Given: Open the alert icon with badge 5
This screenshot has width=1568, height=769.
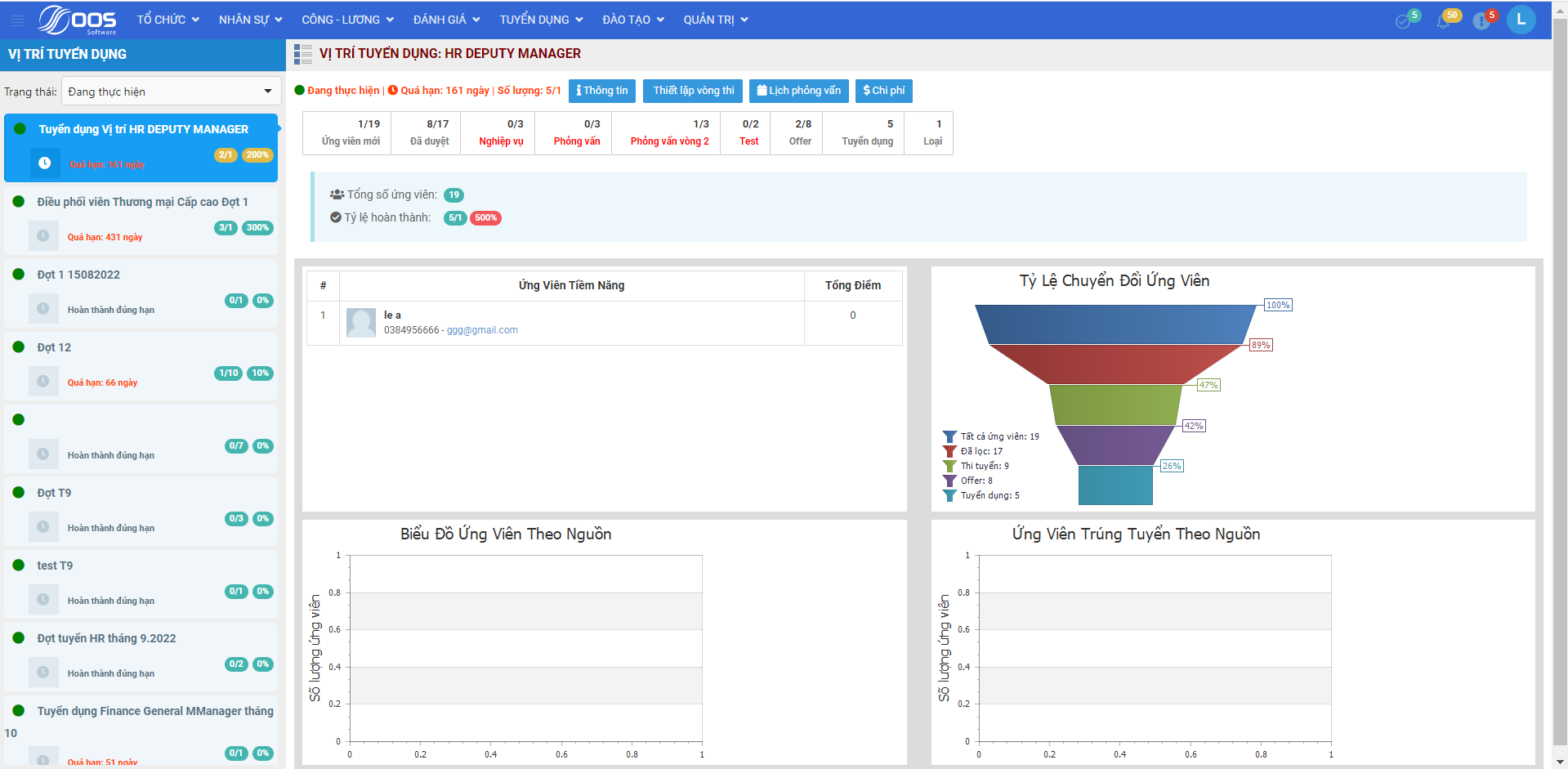Looking at the screenshot, I should click(x=1481, y=20).
